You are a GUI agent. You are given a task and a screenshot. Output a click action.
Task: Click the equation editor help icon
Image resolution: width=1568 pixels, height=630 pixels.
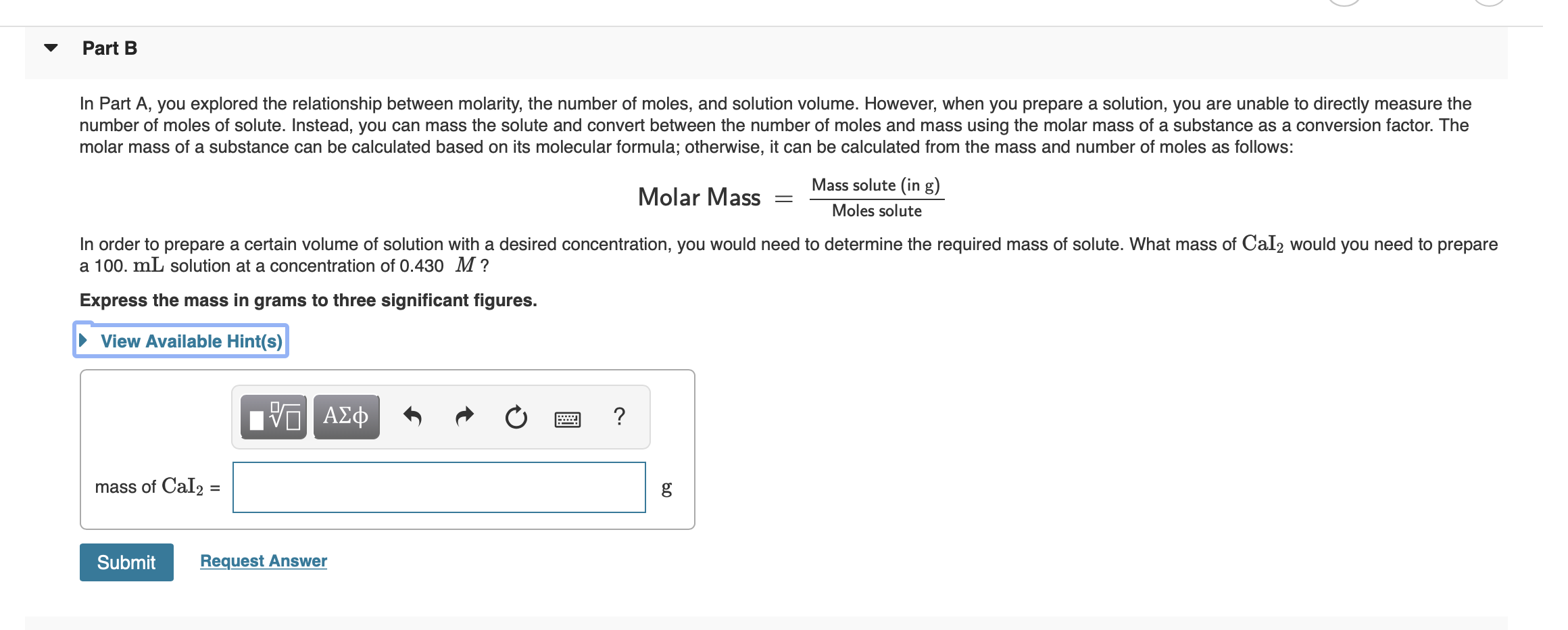(619, 416)
